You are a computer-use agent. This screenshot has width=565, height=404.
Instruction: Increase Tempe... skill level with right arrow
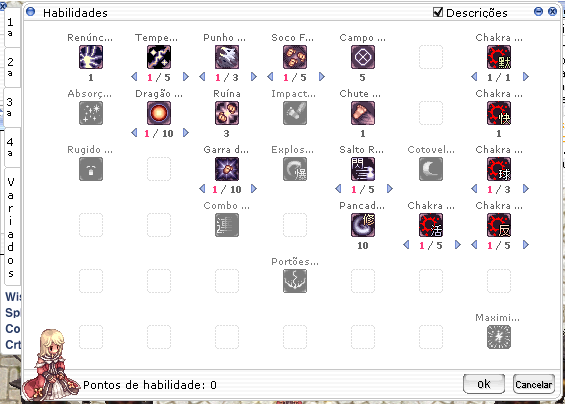click(186, 77)
